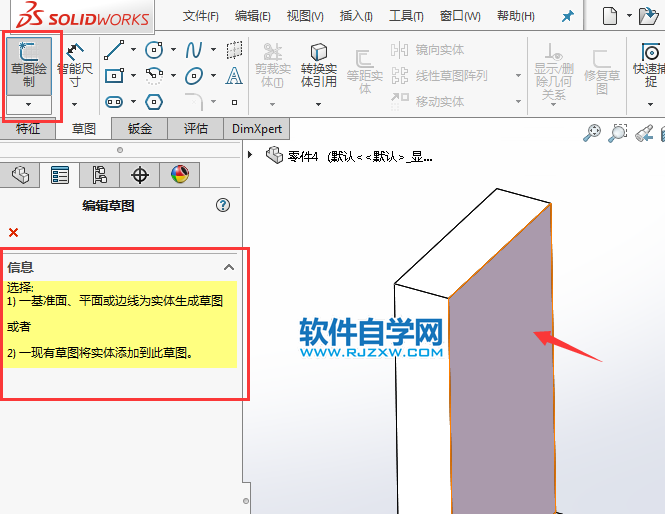Open the Sketch button dropdown arrow

(x=29, y=104)
